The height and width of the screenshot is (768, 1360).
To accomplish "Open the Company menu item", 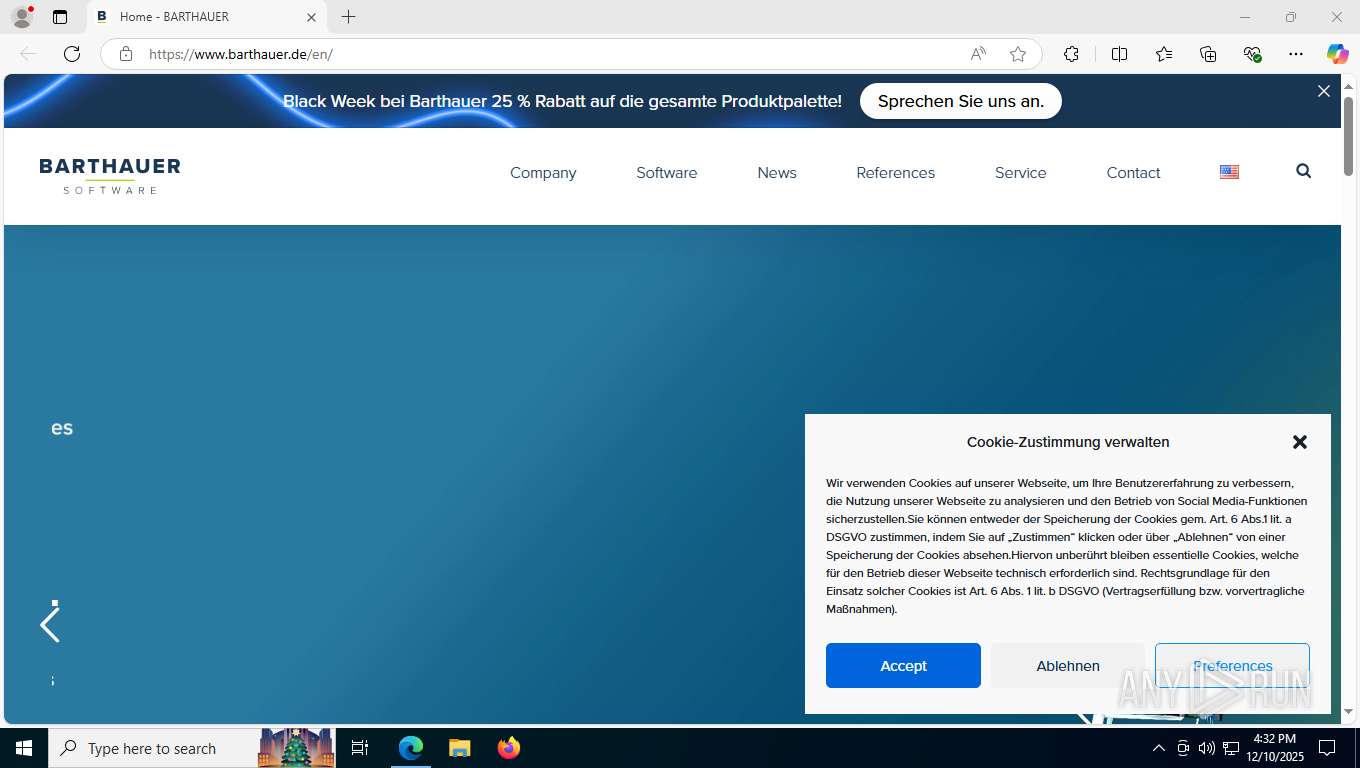I will tap(543, 173).
